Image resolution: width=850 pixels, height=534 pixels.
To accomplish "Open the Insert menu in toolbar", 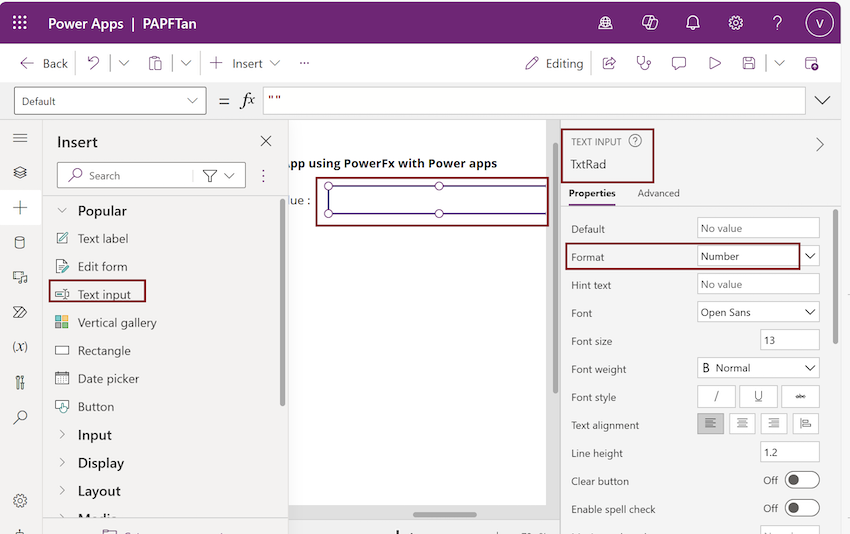I will 244,63.
